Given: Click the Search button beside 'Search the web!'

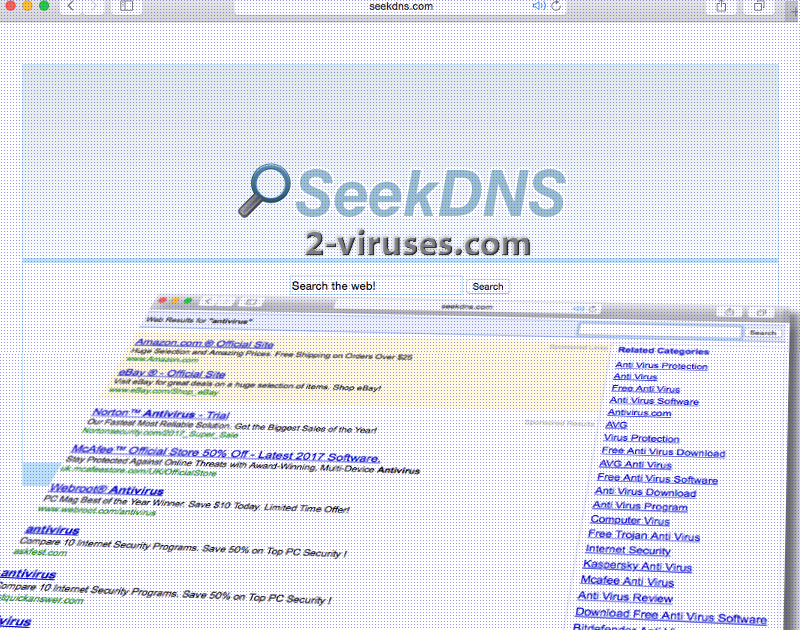Looking at the screenshot, I should point(487,287).
